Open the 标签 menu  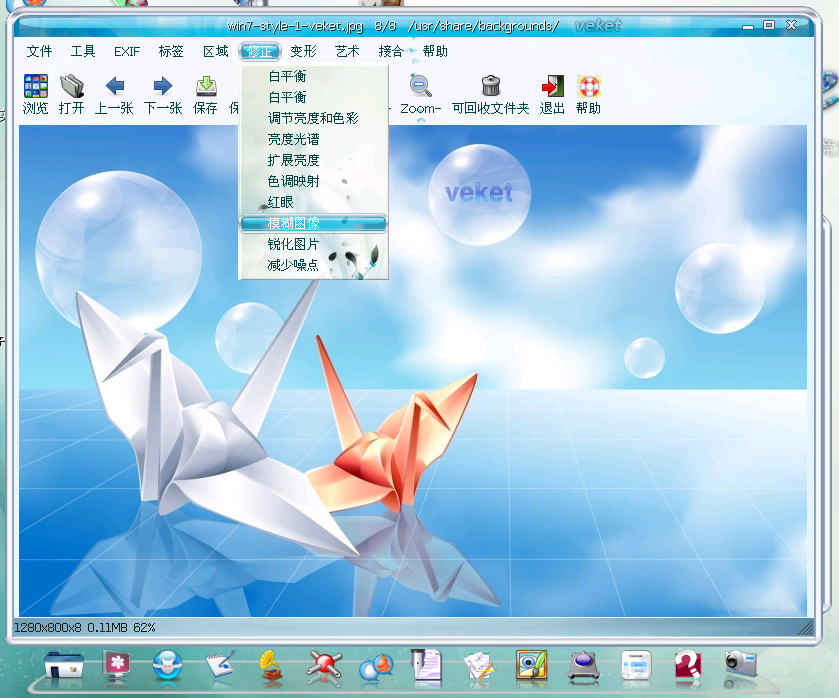pos(171,51)
